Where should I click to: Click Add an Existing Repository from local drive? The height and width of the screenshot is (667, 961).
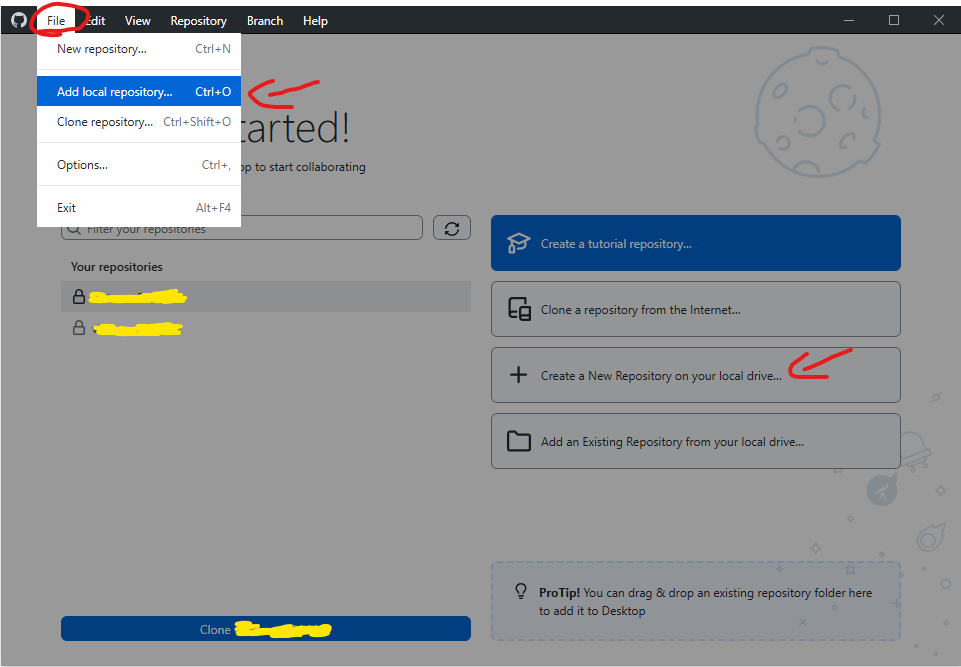[696, 441]
